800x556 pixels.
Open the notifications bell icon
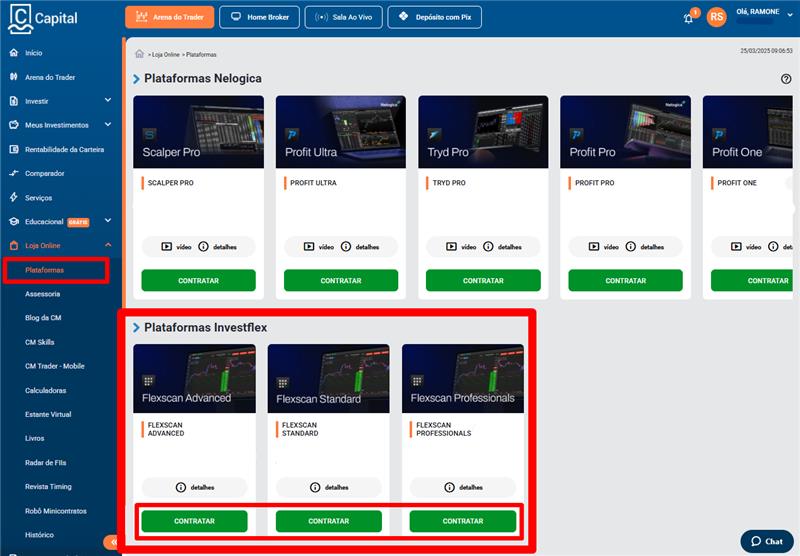click(x=688, y=18)
